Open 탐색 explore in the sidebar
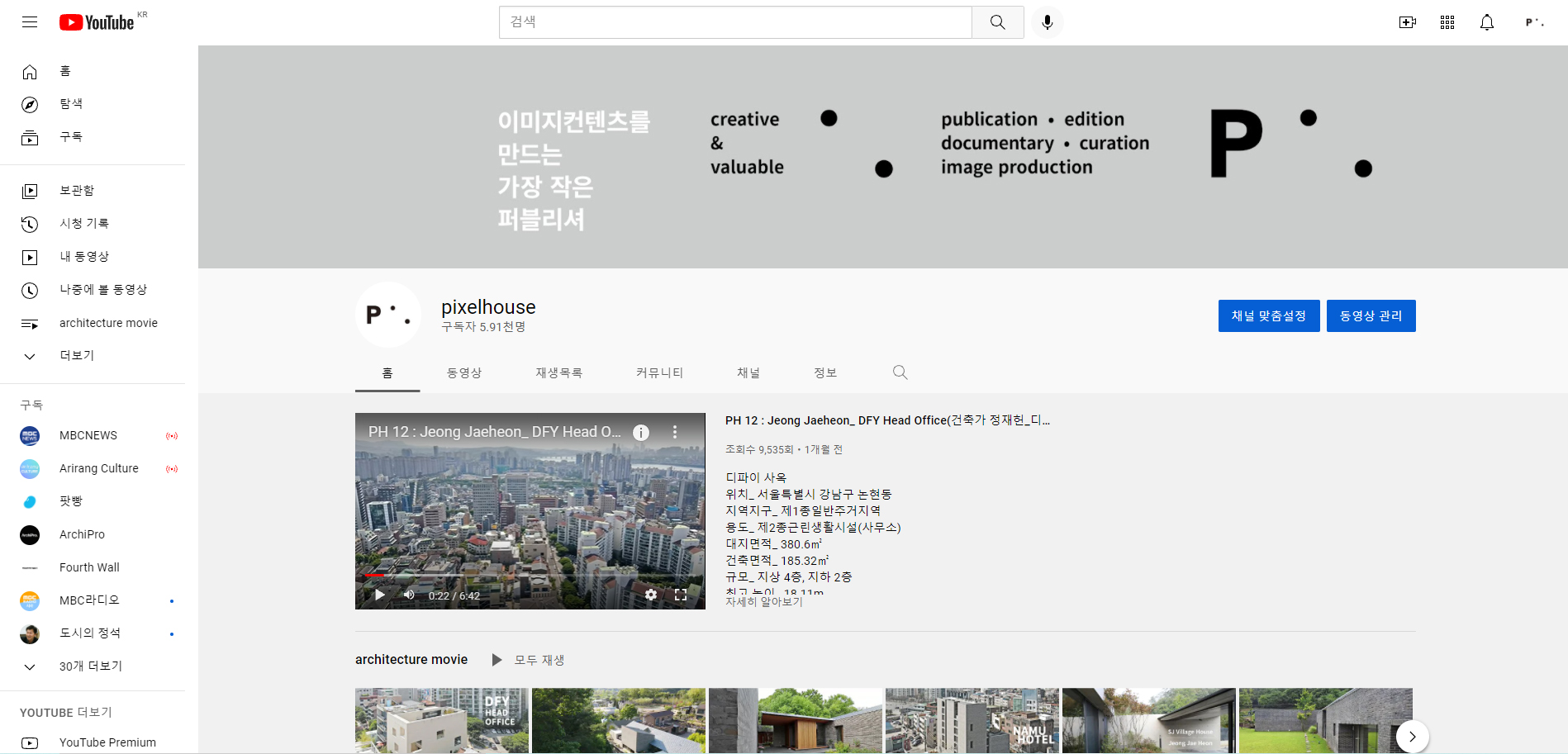Viewport: 1568px width, 754px height. 93,105
